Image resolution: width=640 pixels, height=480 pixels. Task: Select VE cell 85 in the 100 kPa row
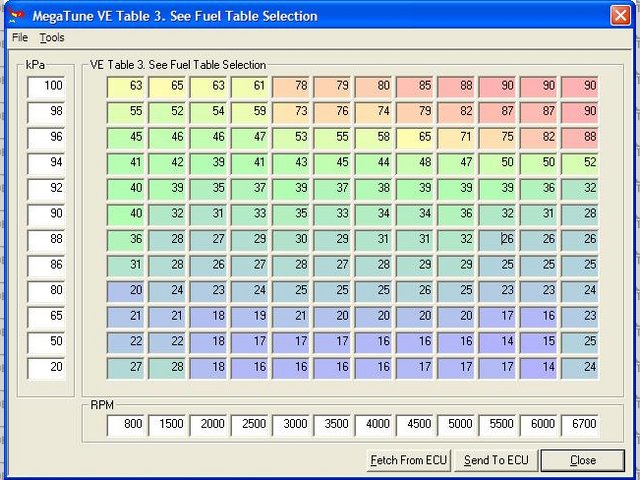coord(415,87)
